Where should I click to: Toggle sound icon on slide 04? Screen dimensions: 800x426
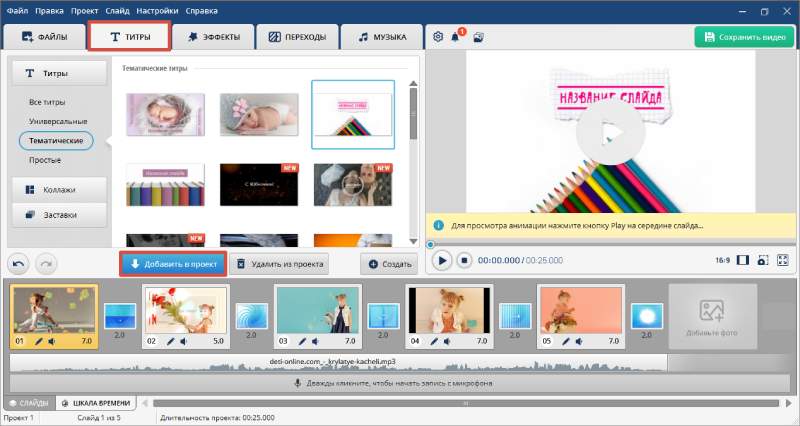[447, 341]
